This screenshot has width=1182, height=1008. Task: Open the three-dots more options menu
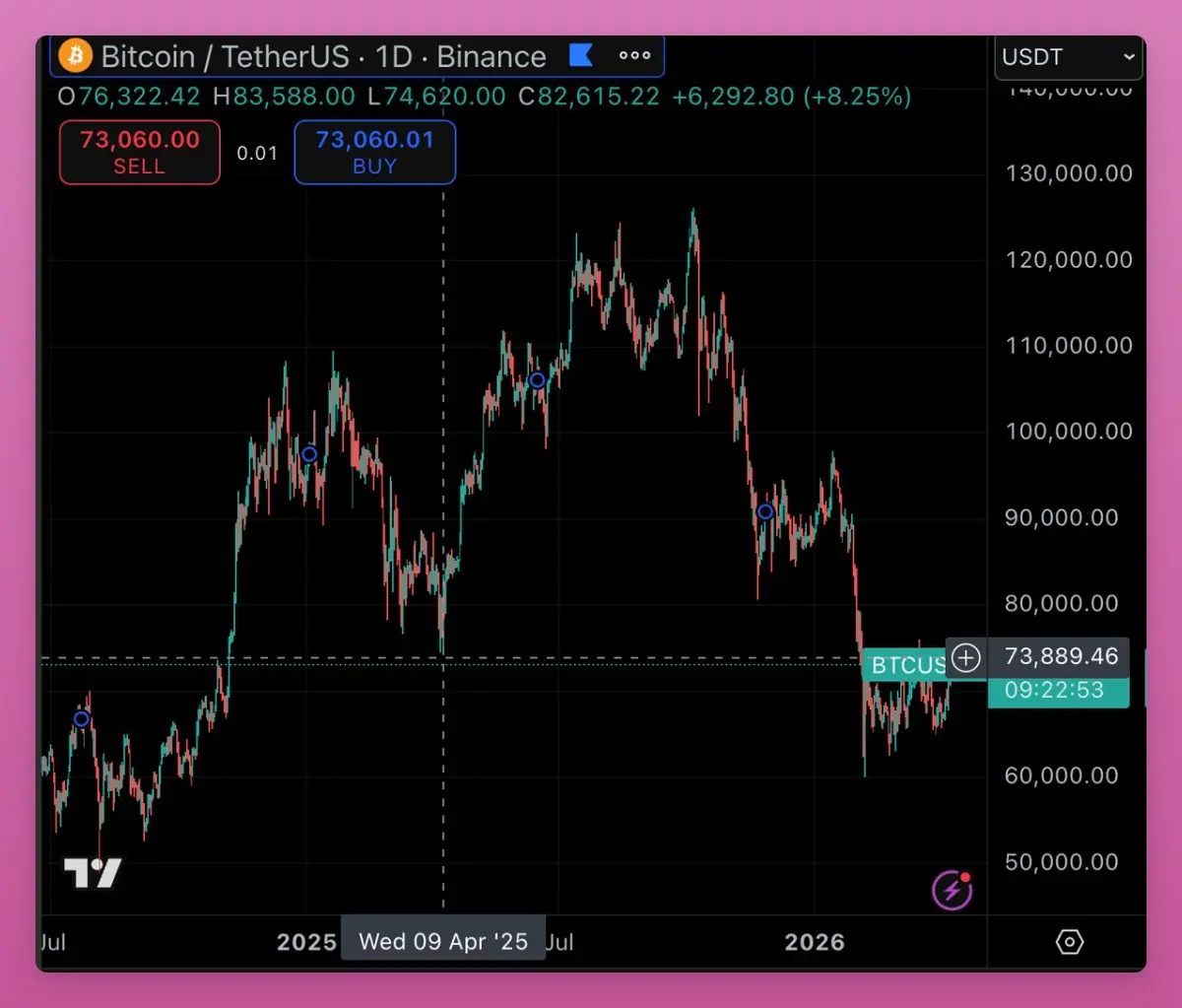click(634, 56)
